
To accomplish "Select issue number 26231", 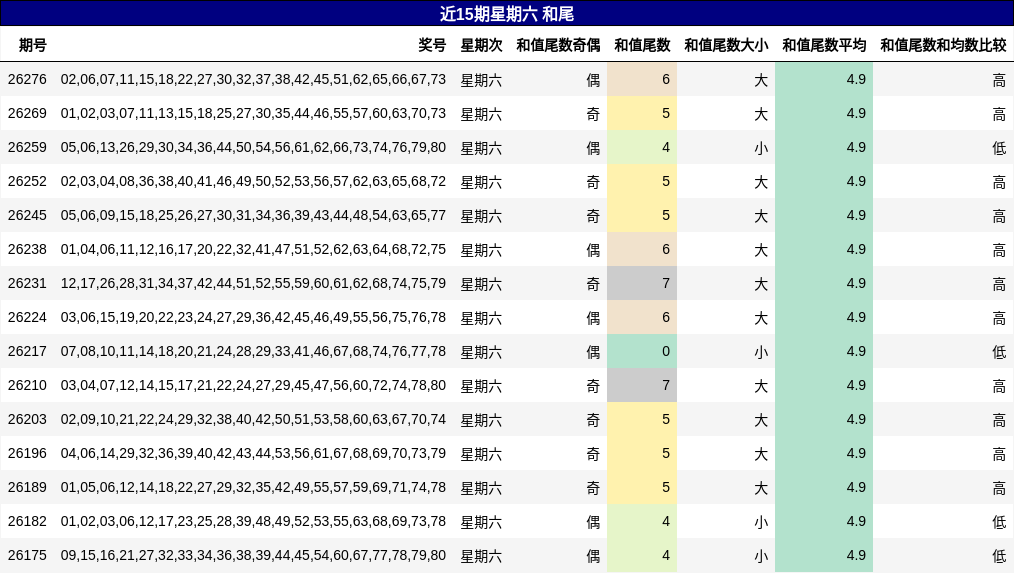I will (27, 283).
